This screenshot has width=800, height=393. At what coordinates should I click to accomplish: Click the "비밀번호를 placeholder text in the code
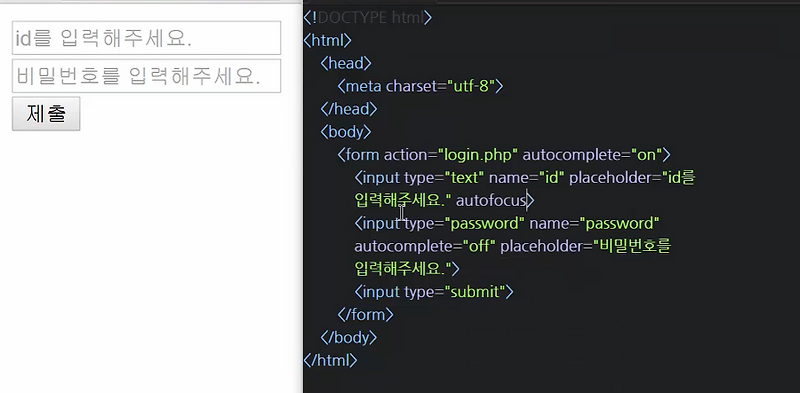tap(632, 247)
